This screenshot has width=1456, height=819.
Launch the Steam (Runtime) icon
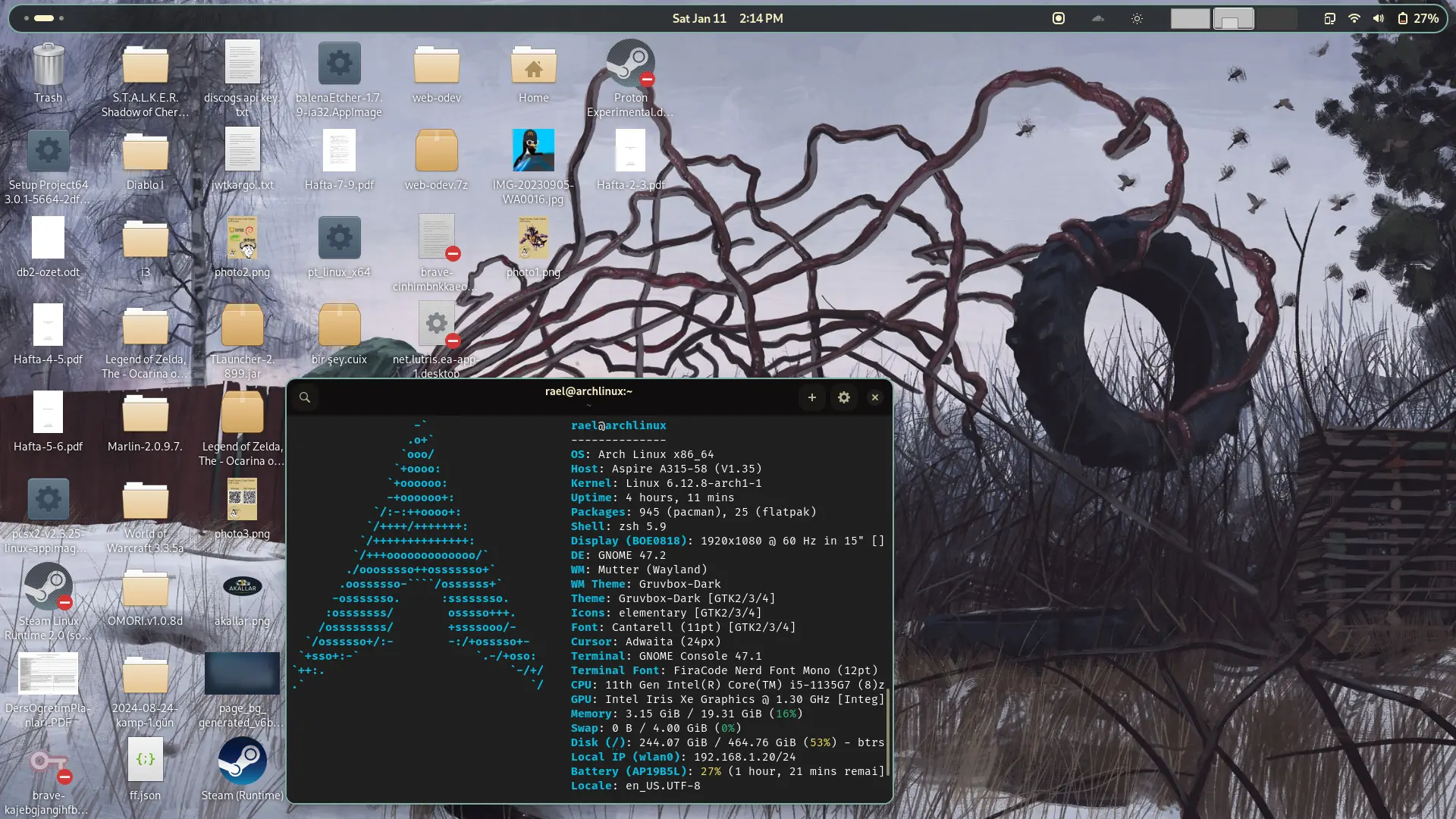click(243, 761)
